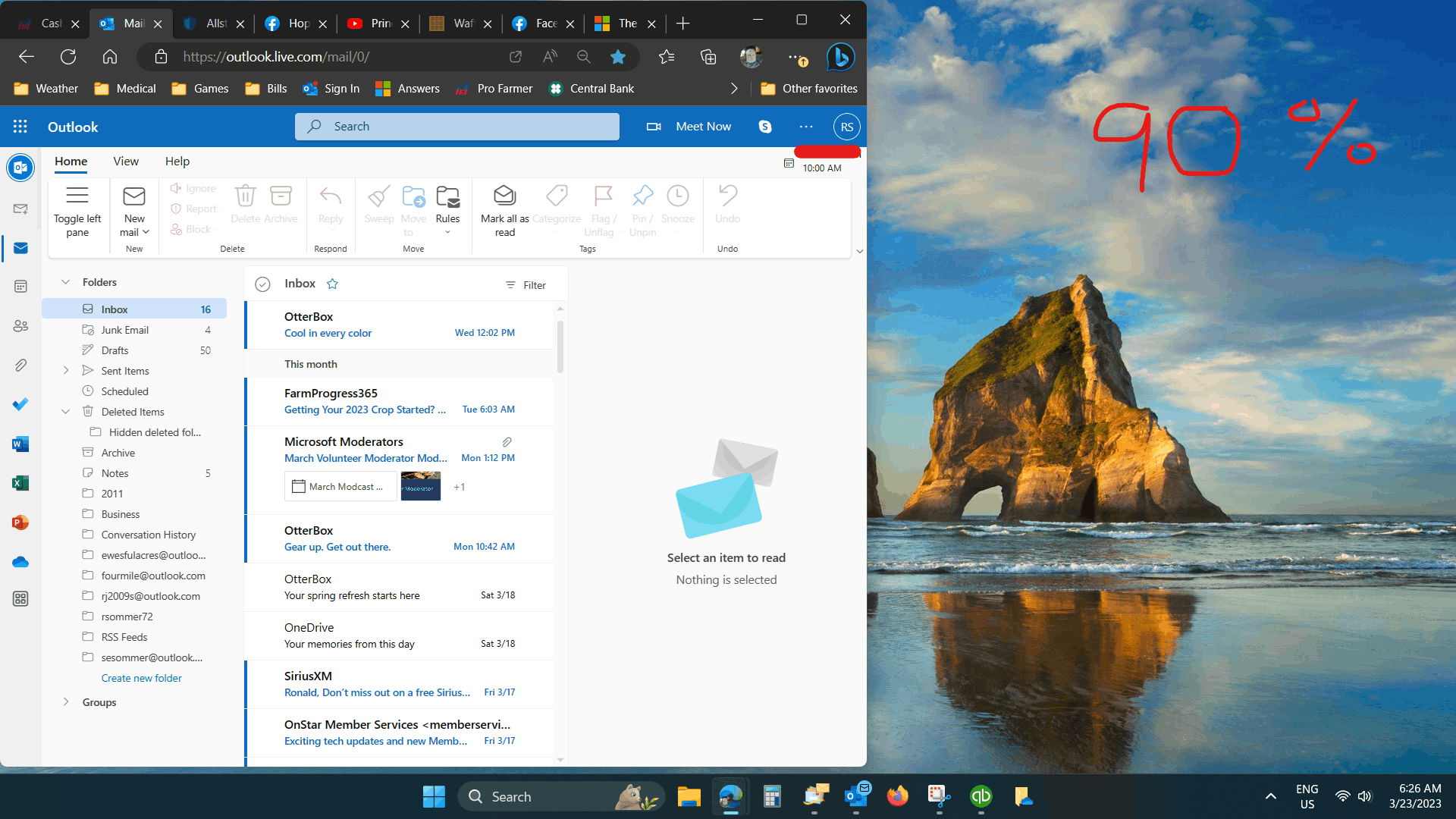Open To Do checkmark icon in sidebar
Viewport: 1456px width, 819px height.
(x=20, y=404)
